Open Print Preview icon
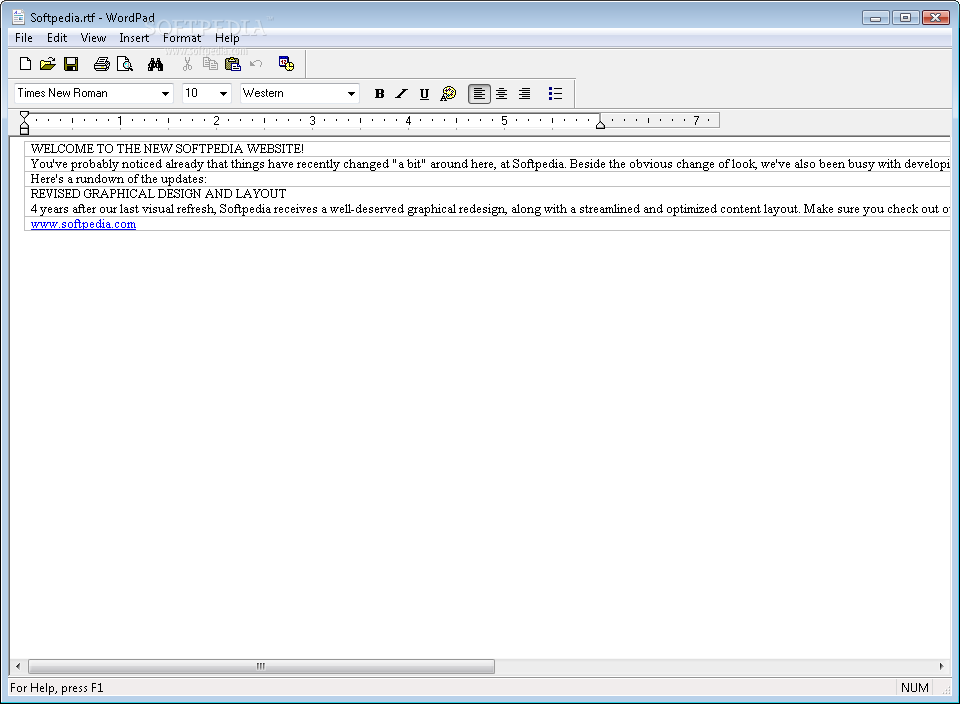Image resolution: width=960 pixels, height=704 pixels. pyautogui.click(x=125, y=64)
